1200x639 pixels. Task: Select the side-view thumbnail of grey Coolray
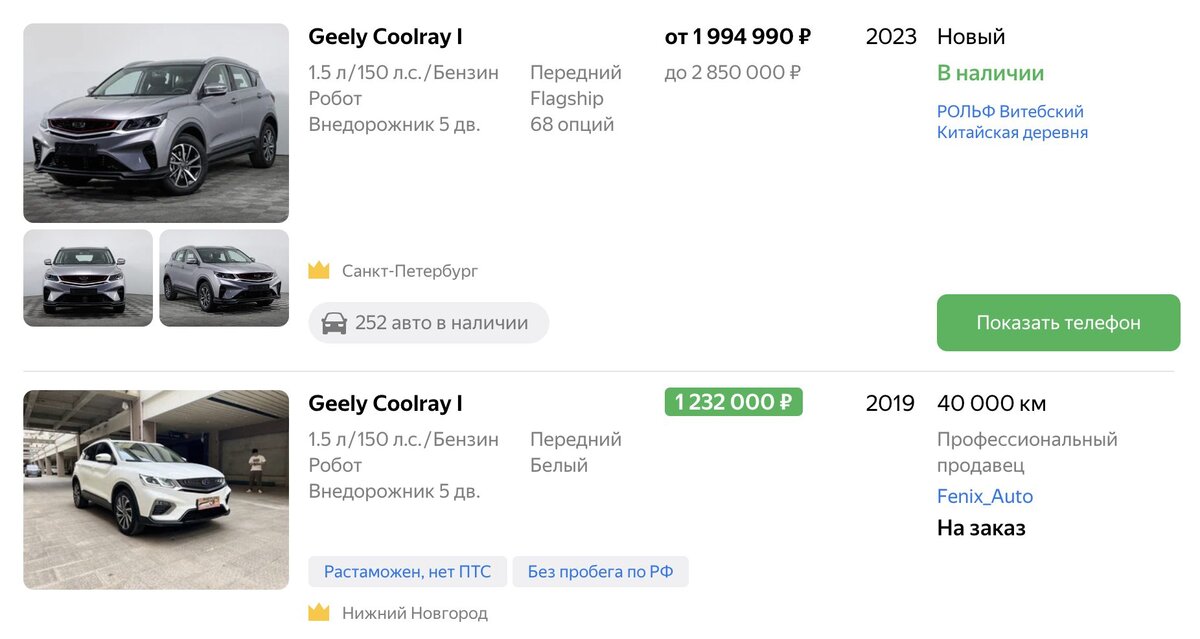click(x=224, y=278)
